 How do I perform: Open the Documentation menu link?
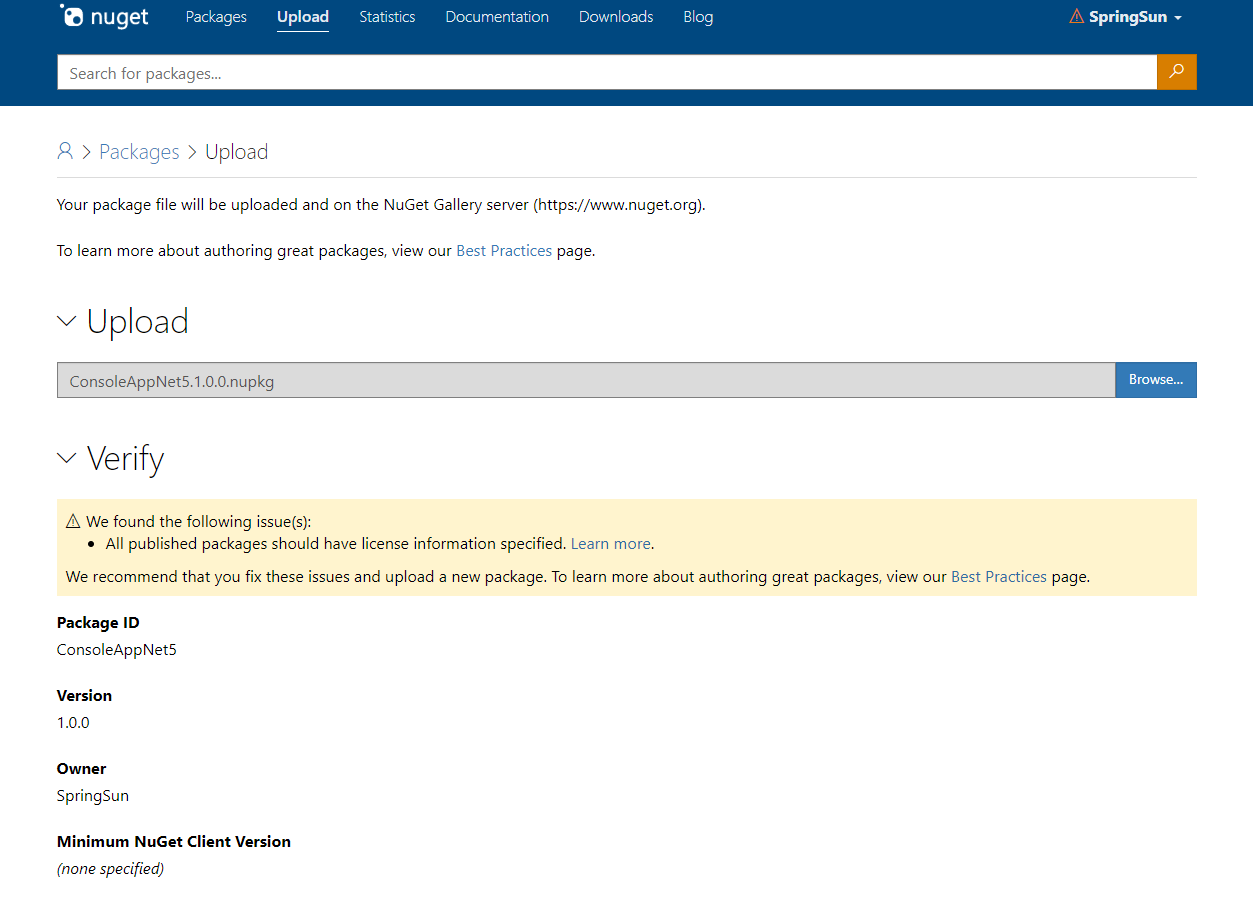[x=497, y=17]
